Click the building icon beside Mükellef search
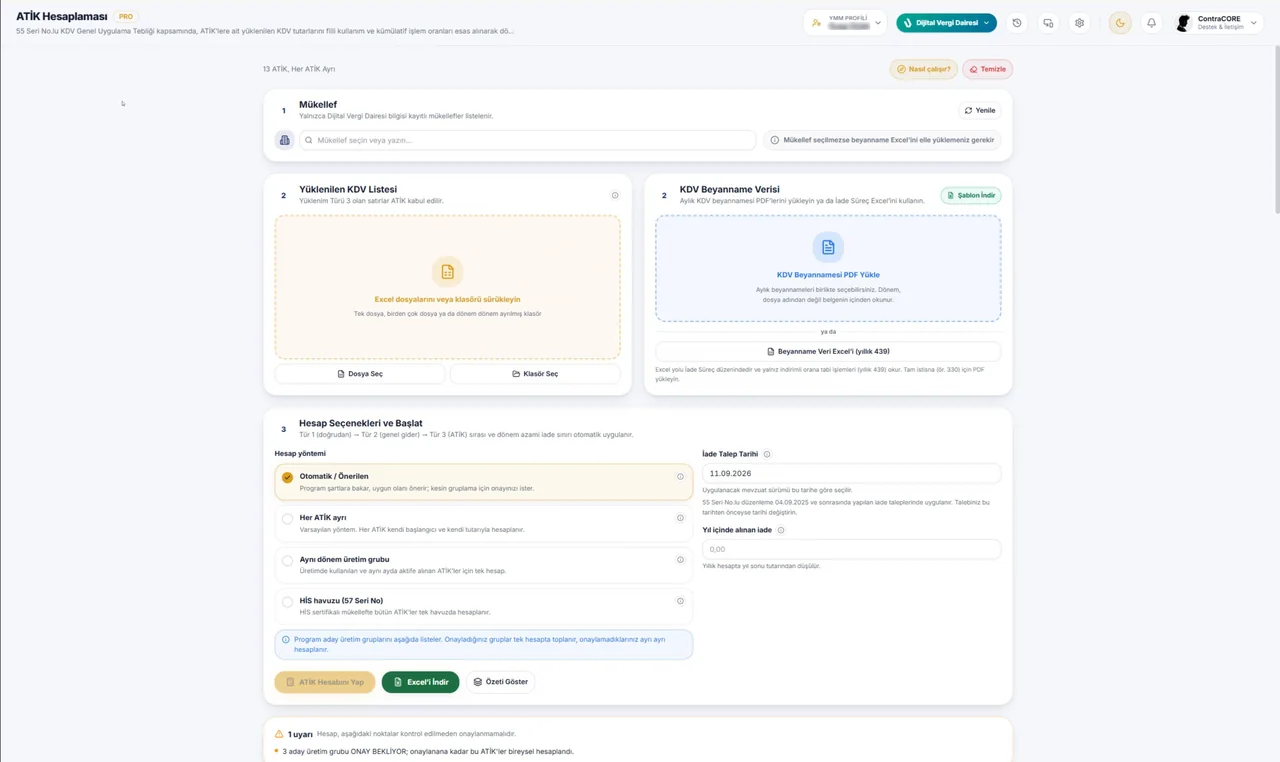1280x762 pixels. tap(285, 140)
